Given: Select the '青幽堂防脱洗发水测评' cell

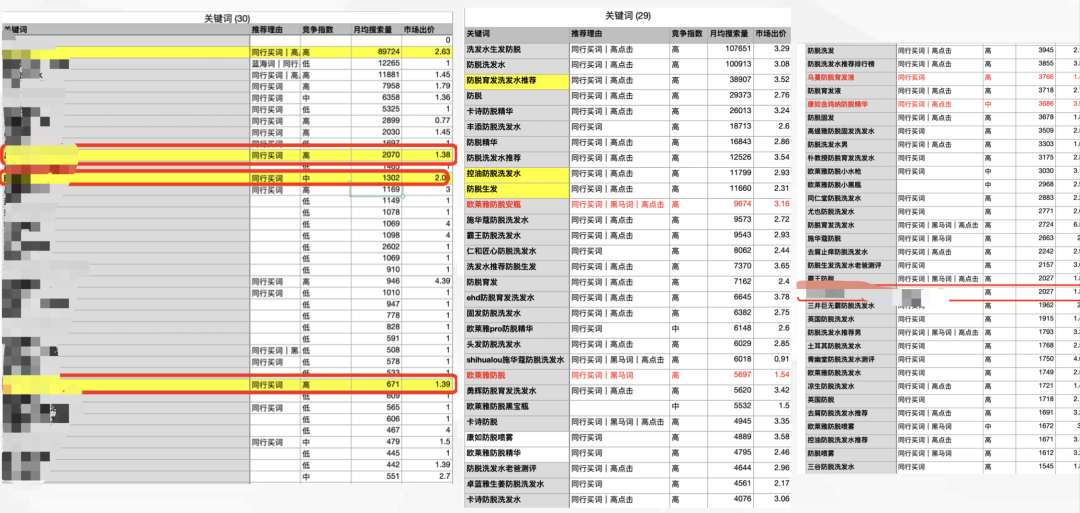Looking at the screenshot, I should click(849, 359).
